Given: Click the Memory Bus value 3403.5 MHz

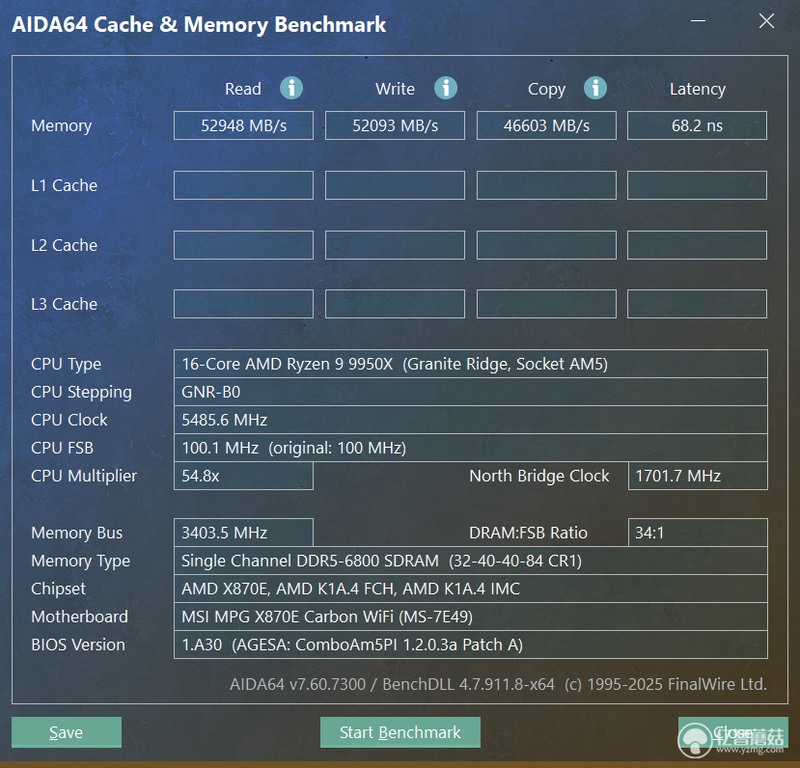Looking at the screenshot, I should [243, 533].
